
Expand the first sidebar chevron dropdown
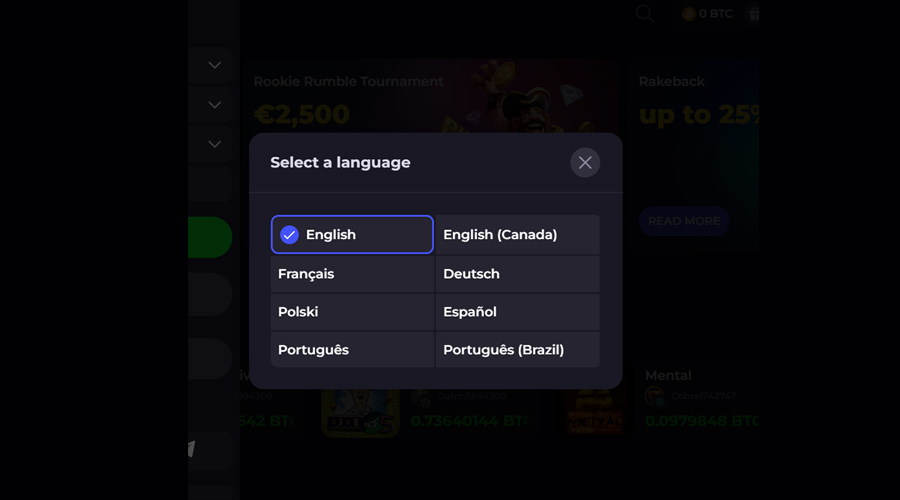click(x=214, y=65)
